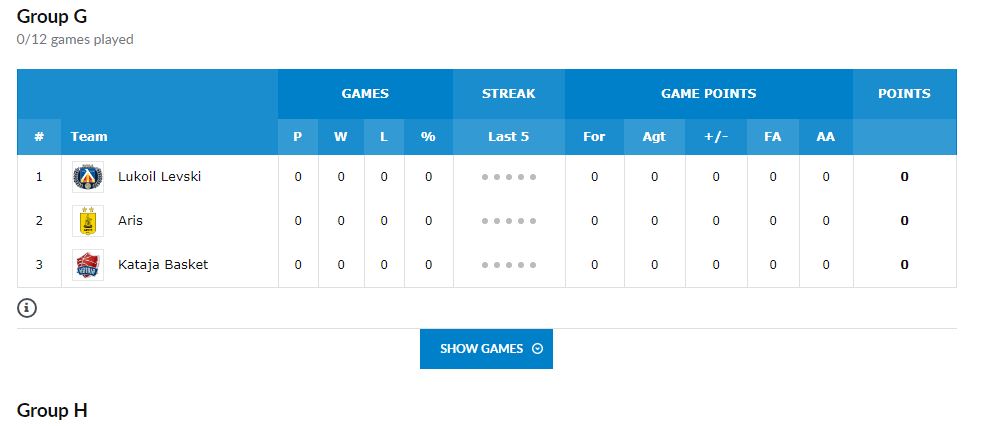Image resolution: width=997 pixels, height=426 pixels.
Task: Sort by the W wins column header
Action: [341, 137]
